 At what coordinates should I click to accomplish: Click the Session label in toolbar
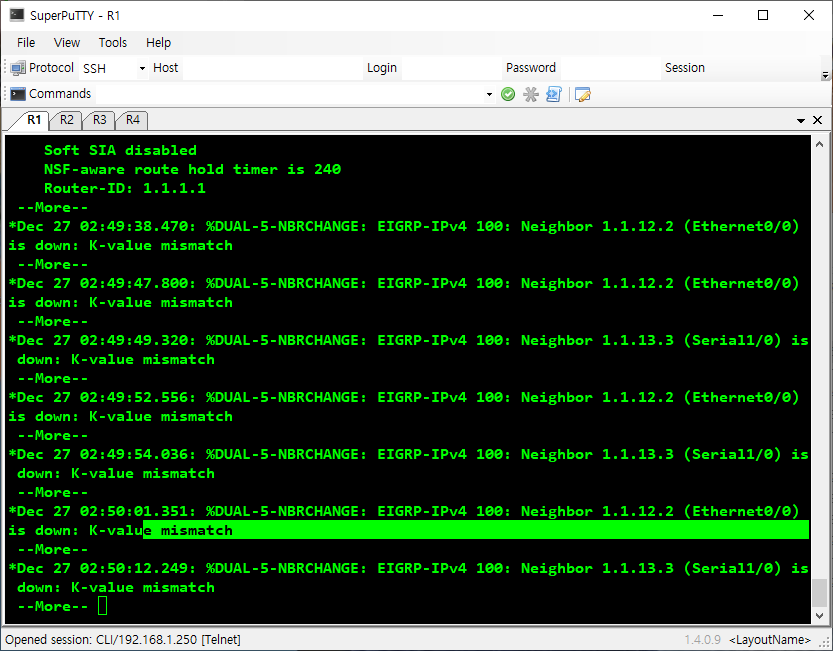685,68
